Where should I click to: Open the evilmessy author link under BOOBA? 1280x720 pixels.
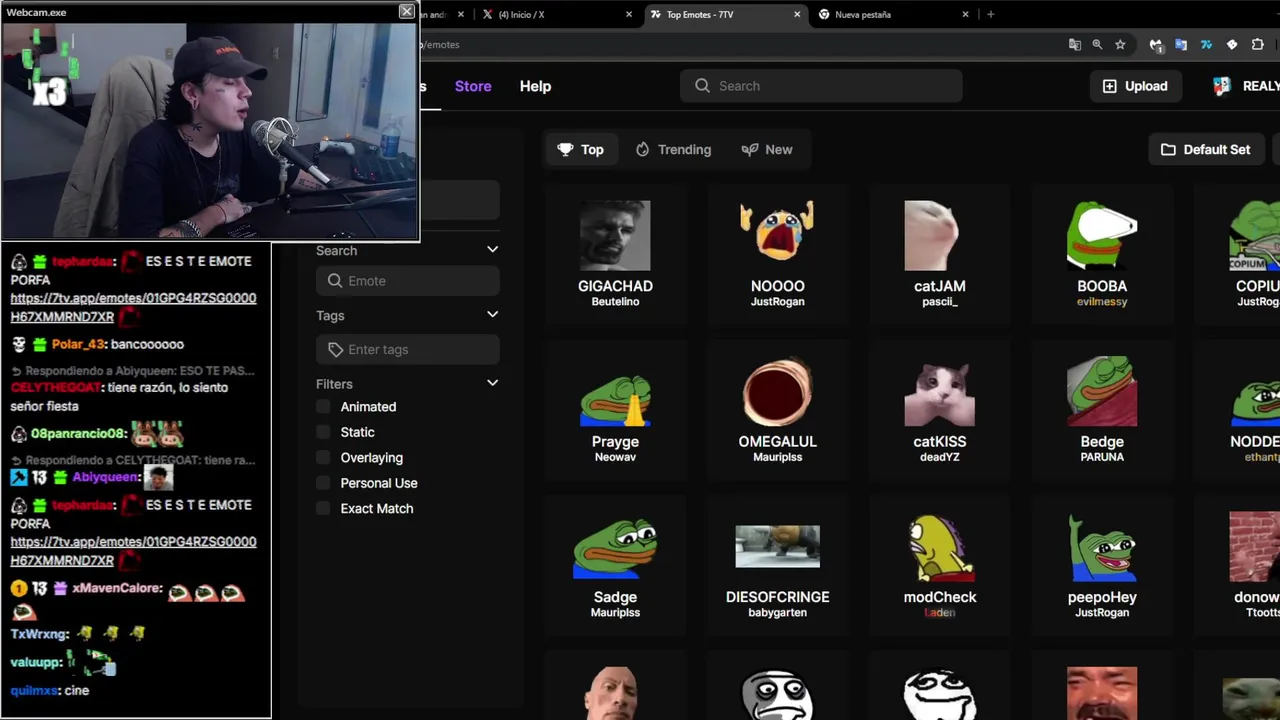pos(1102,301)
